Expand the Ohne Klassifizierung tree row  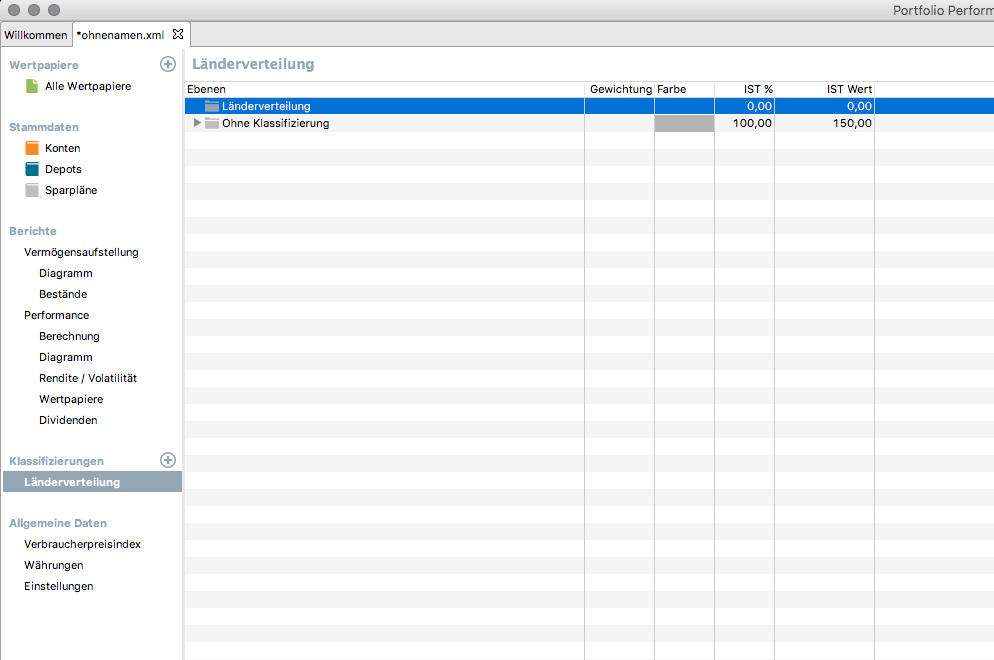tap(197, 123)
